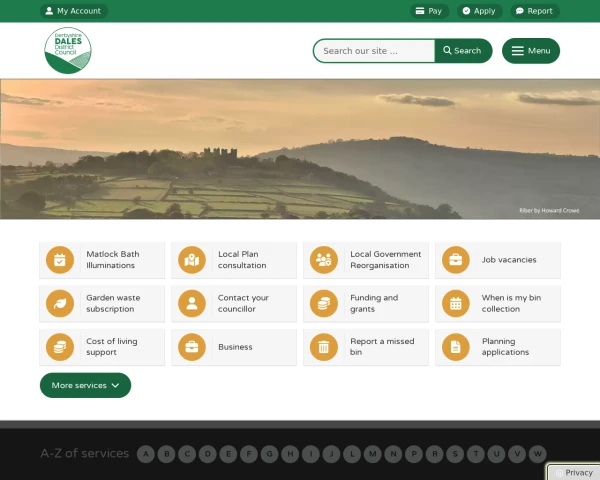600x480 pixels.
Task: Focus the 'Search our site' input field
Action: point(374,51)
